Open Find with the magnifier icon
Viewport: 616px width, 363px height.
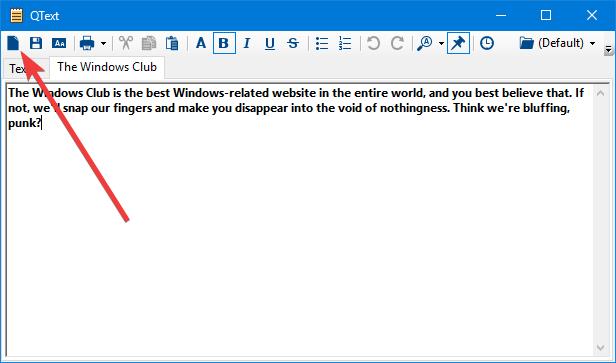pos(425,43)
